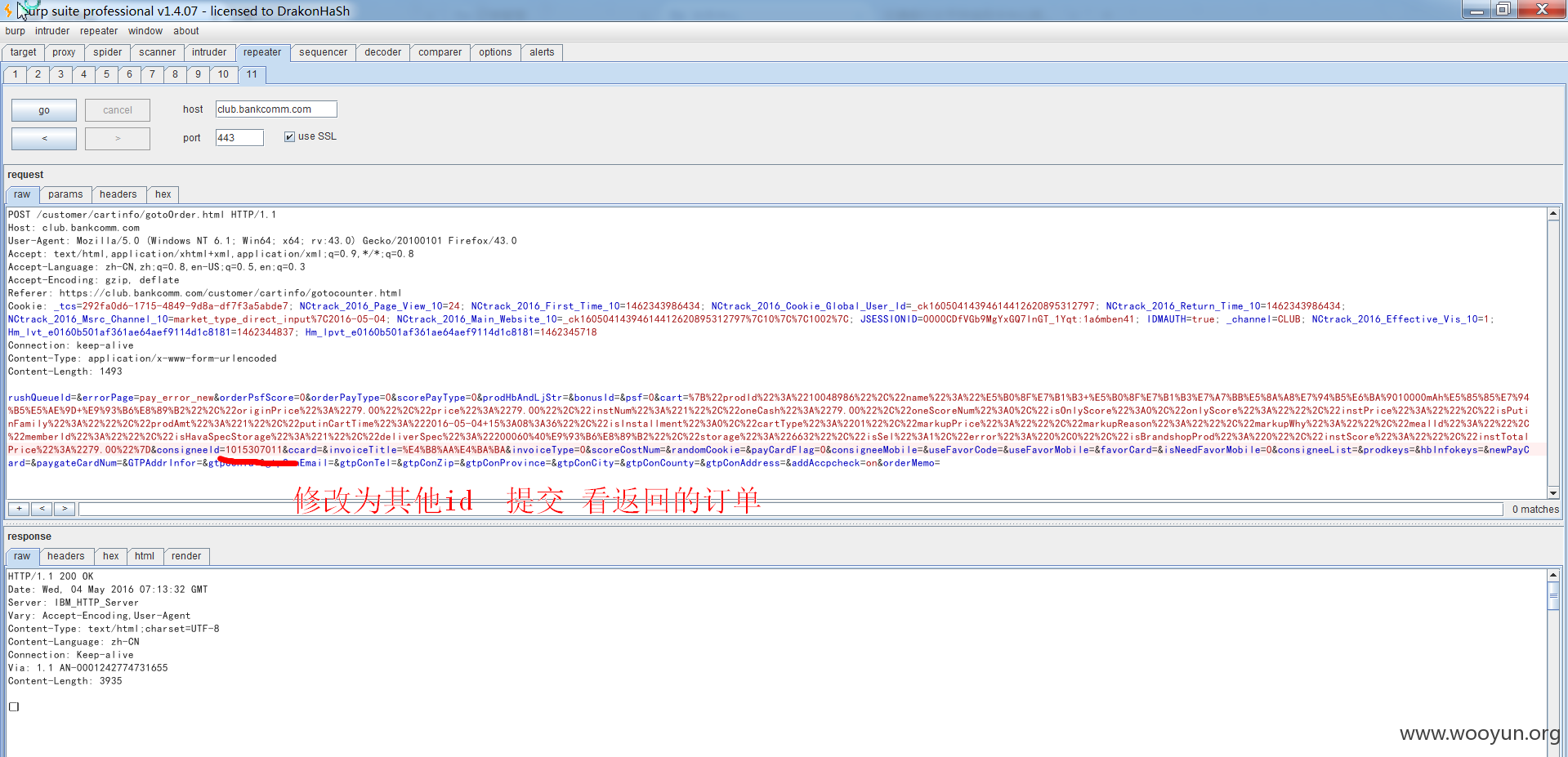Click the 'HTTP/1.1 200 OK' response line
Screen dimensions: 1568x757
(51, 577)
